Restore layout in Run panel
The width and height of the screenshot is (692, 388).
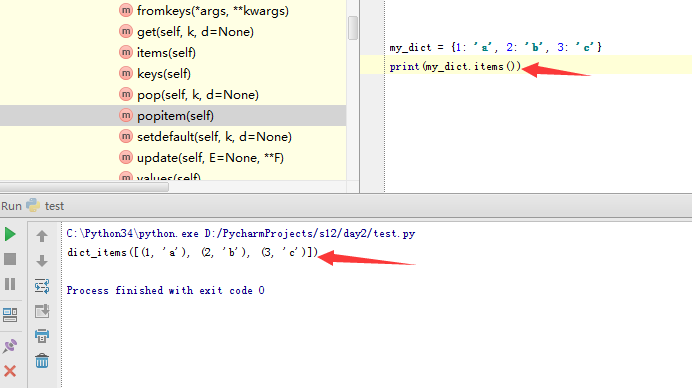click(x=10, y=315)
